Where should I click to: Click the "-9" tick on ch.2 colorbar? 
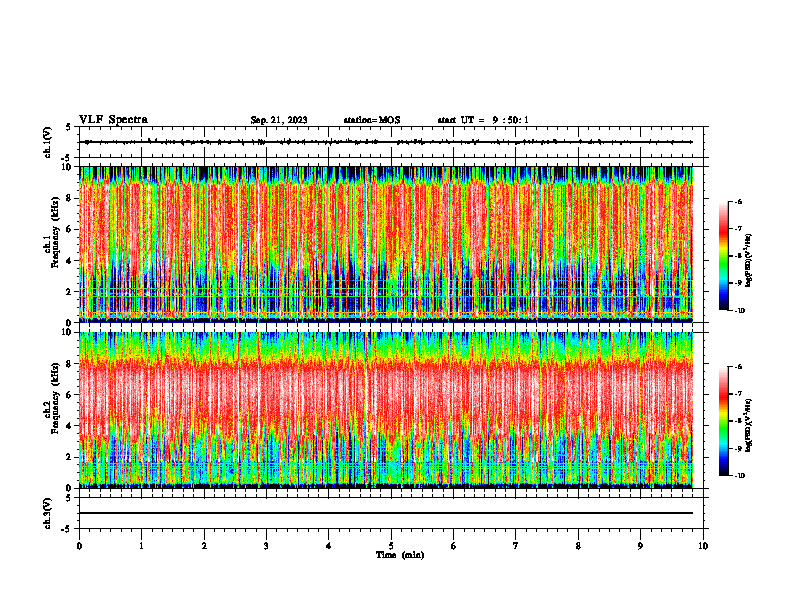pos(738,448)
